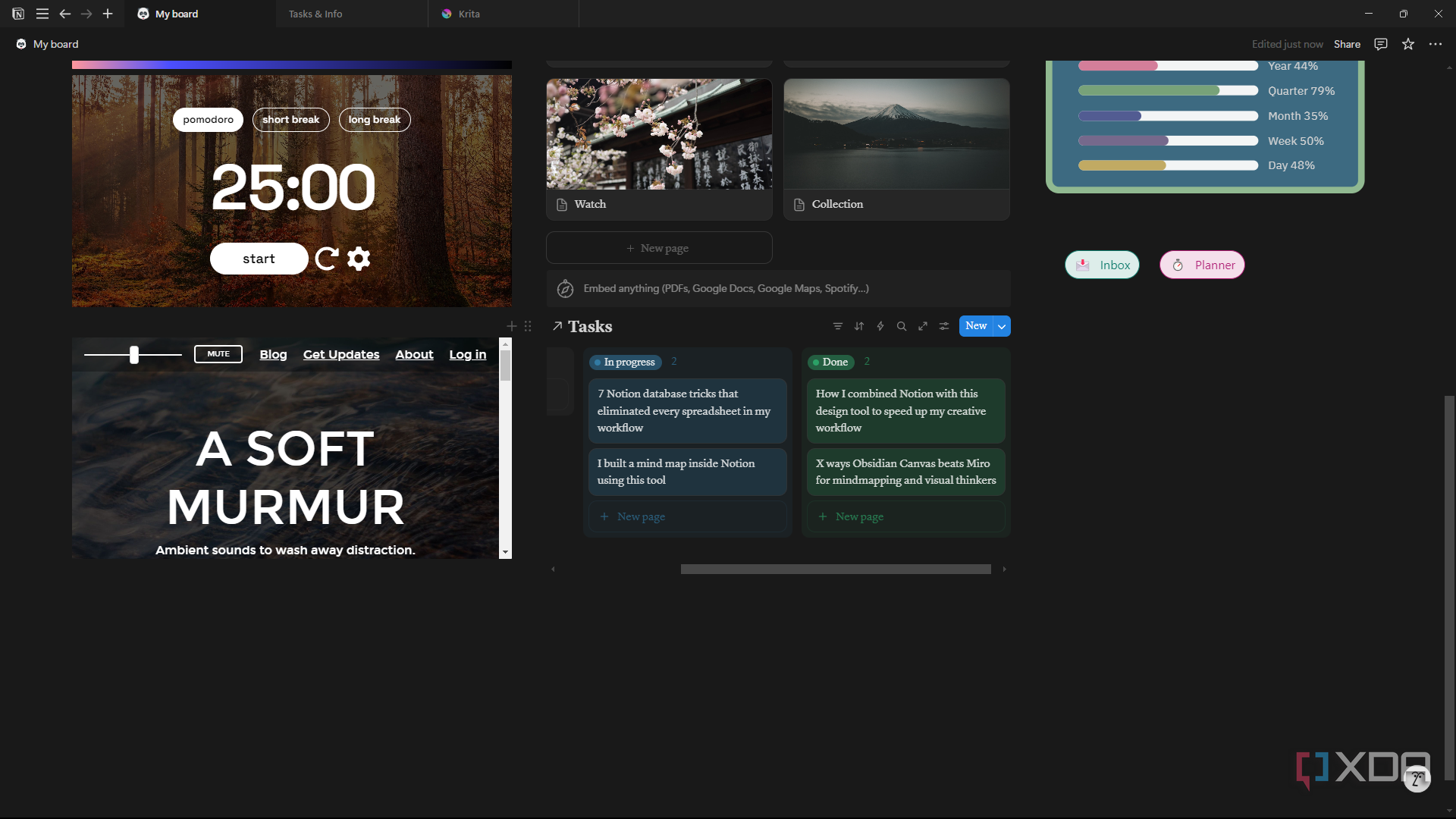The image size is (1456, 819).
Task: Mute the ambient sound player
Action: 218,354
